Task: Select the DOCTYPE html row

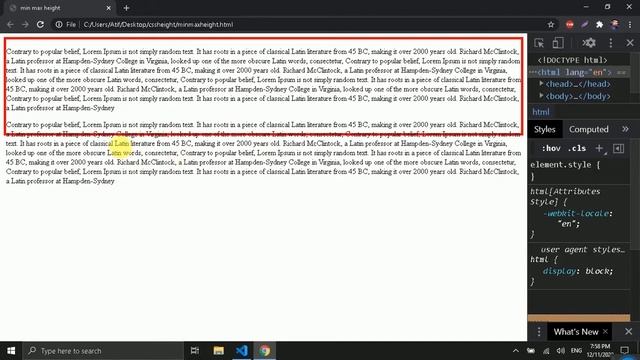Action: tap(573, 60)
